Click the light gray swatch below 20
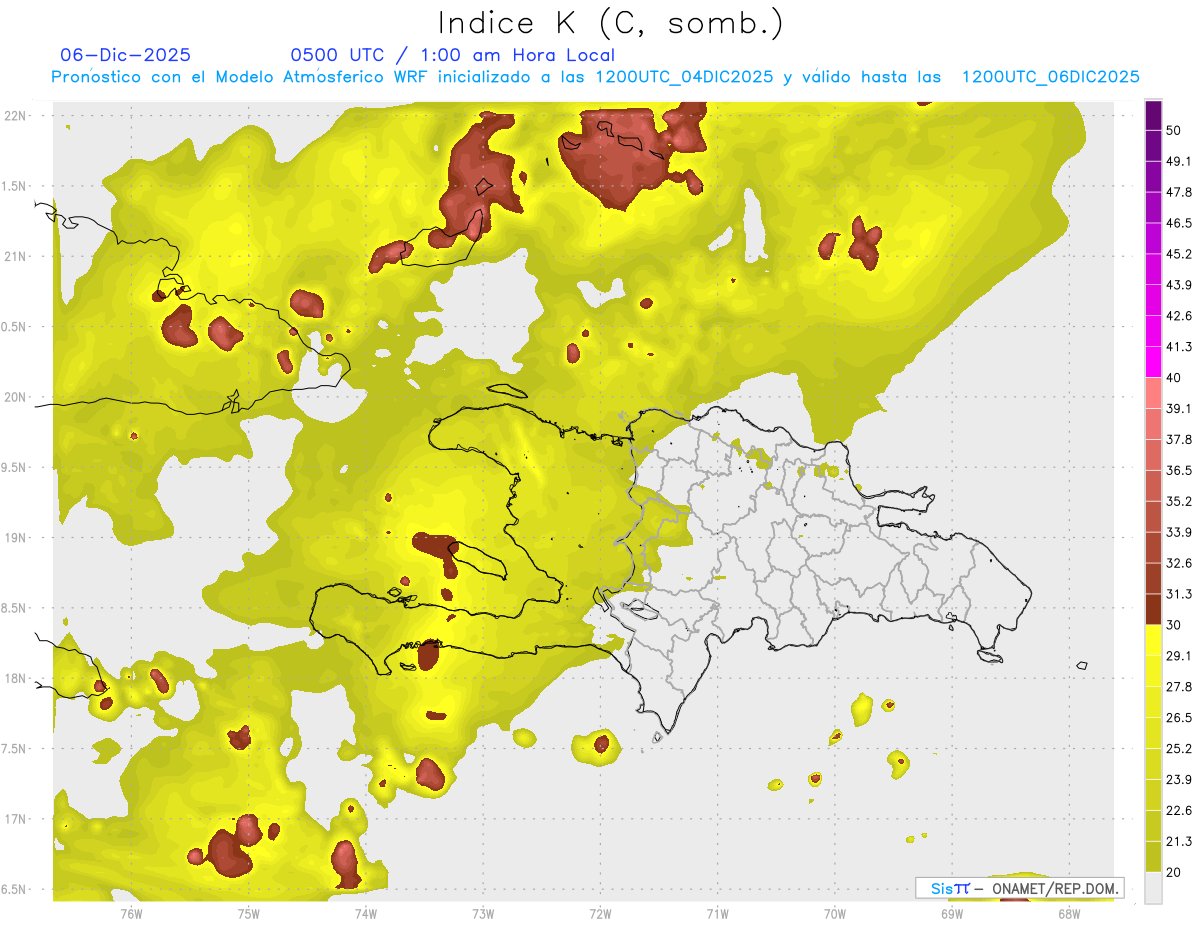The image size is (1200, 927). point(1153,888)
